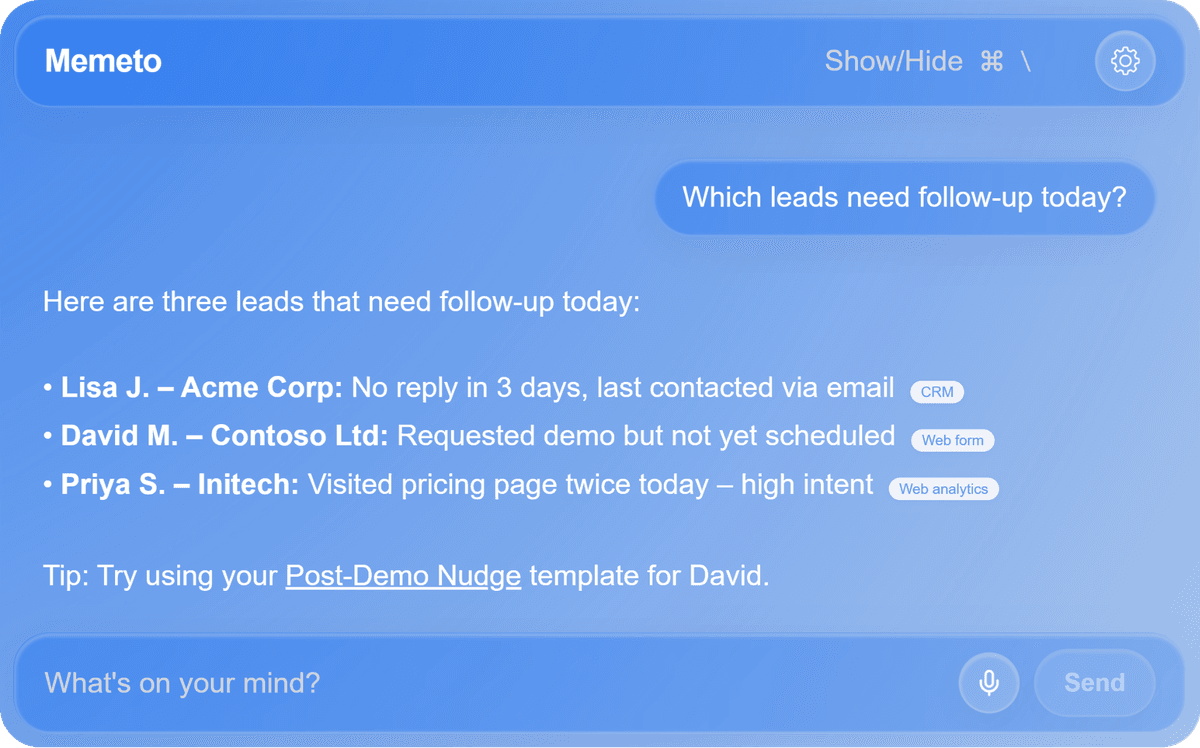Open the Post-Demo Nudge template link
Image resolution: width=1200 pixels, height=748 pixels.
click(403, 576)
